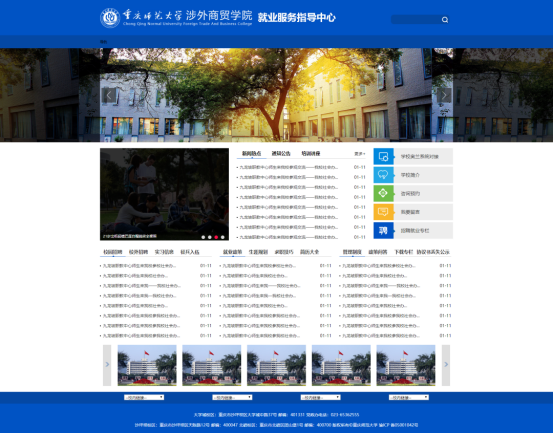Click the top blue monitor system icon
553x434 pixels.
[383, 156]
